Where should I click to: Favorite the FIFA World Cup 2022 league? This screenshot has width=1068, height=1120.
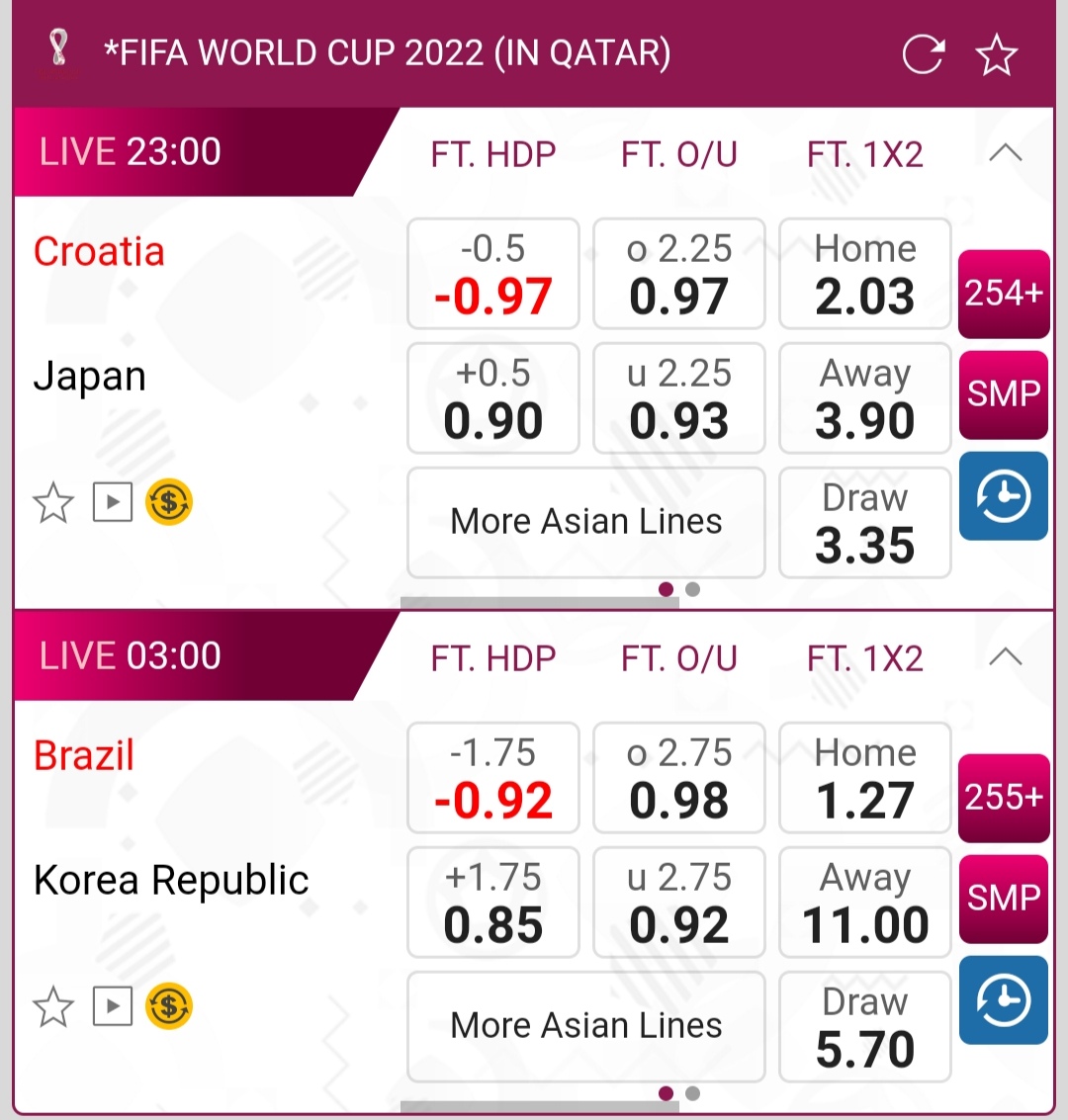pyautogui.click(x=996, y=54)
